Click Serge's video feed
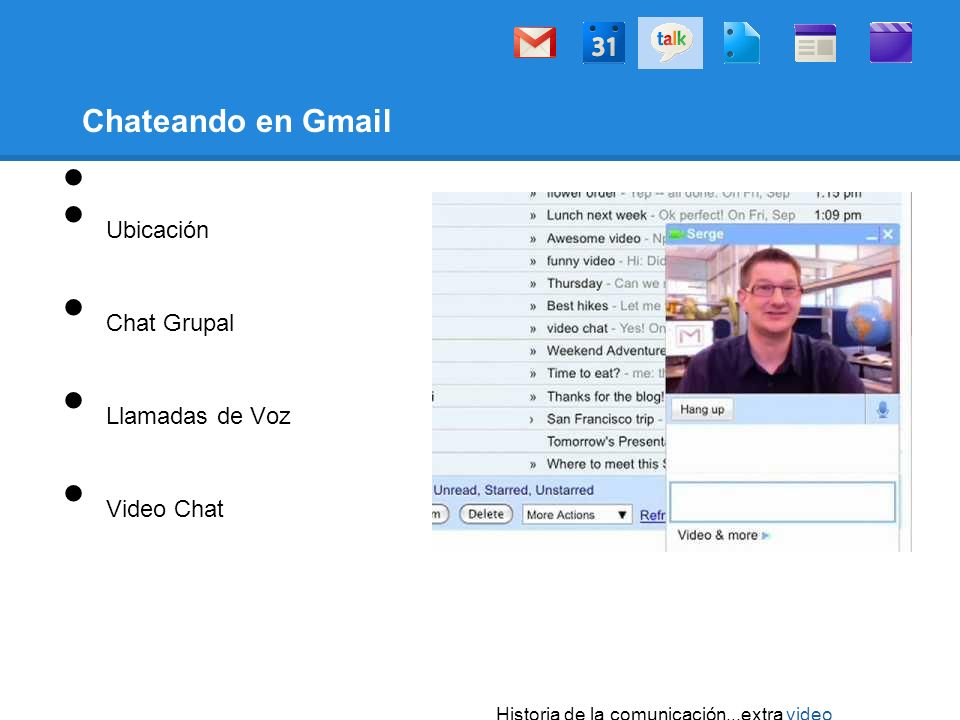The height and width of the screenshot is (720, 960). [x=782, y=318]
